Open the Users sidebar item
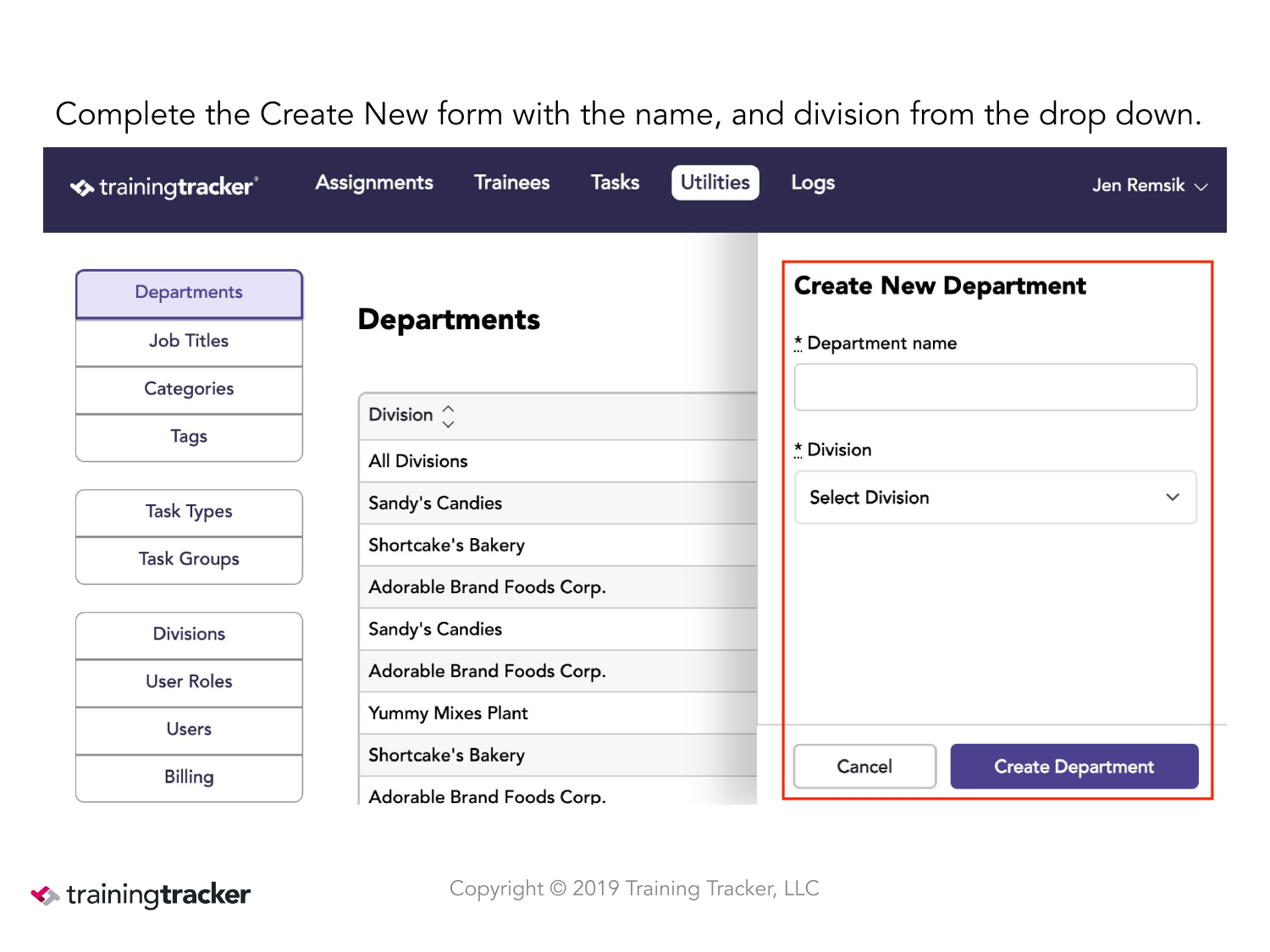 coord(189,730)
